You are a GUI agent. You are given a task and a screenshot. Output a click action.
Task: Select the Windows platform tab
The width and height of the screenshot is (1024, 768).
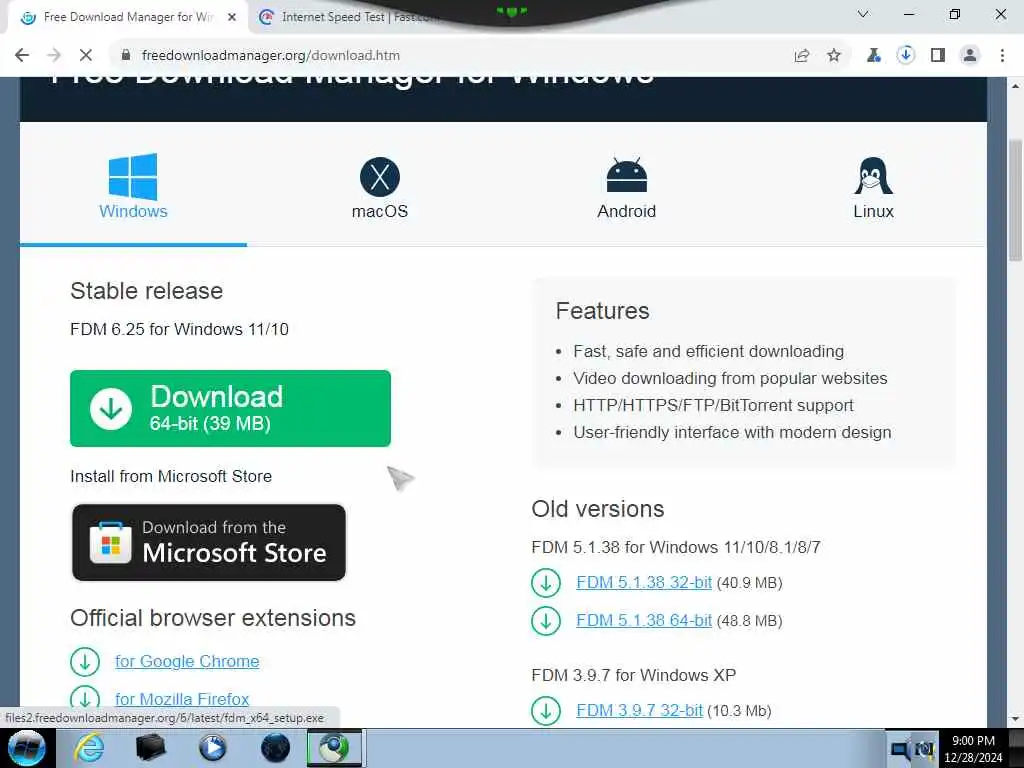click(133, 186)
